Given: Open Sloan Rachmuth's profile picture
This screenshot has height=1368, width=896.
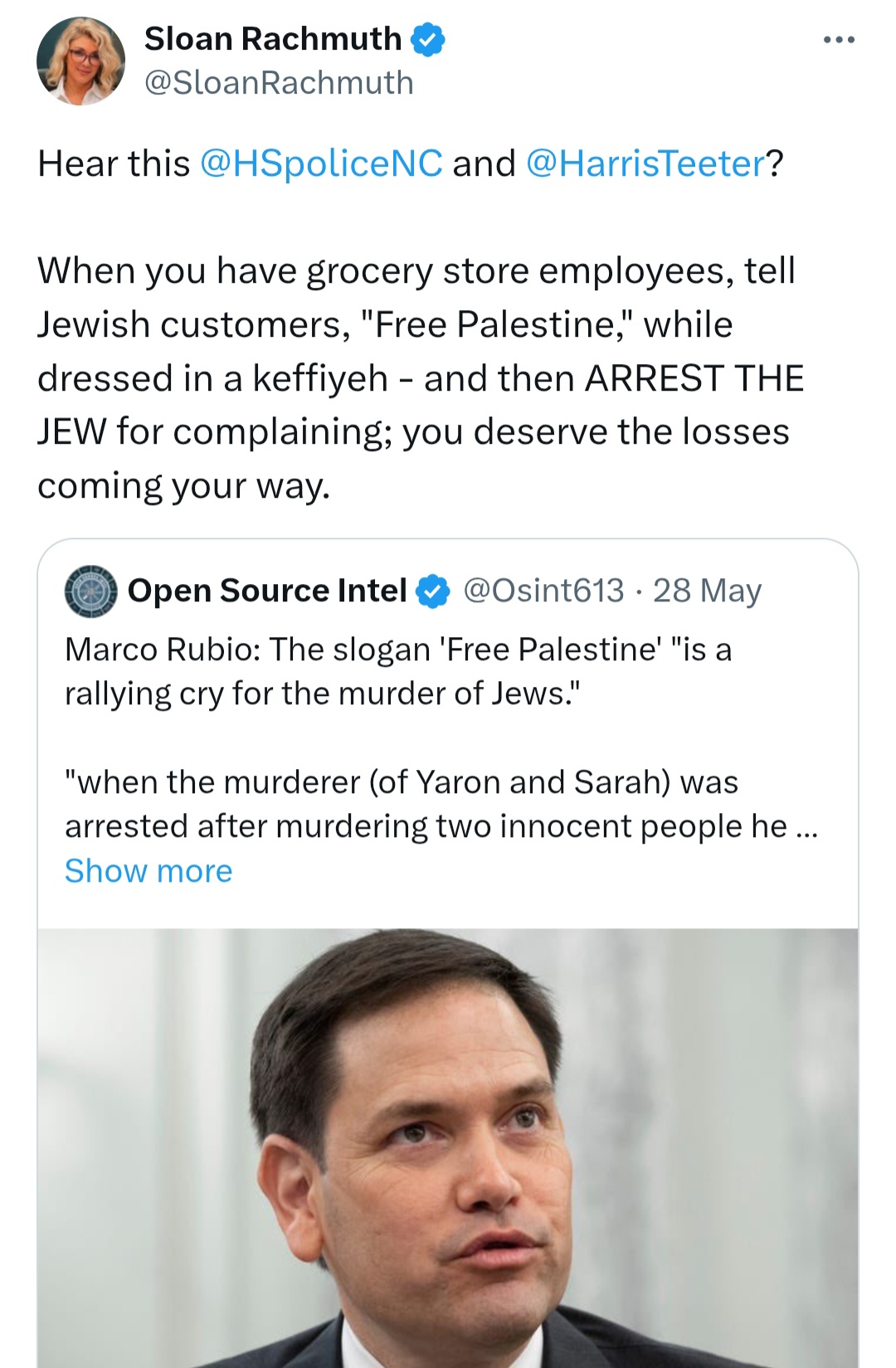Looking at the screenshot, I should pos(80,61).
